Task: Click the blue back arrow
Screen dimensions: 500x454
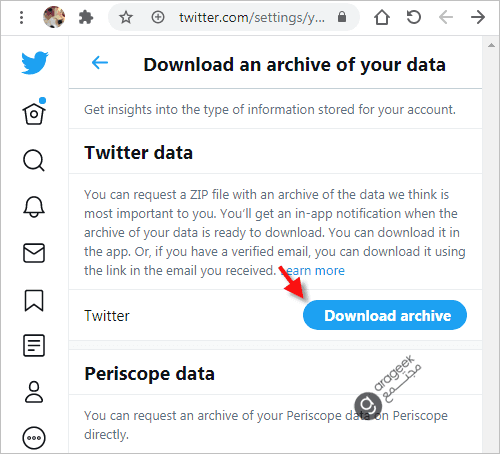Action: click(100, 63)
